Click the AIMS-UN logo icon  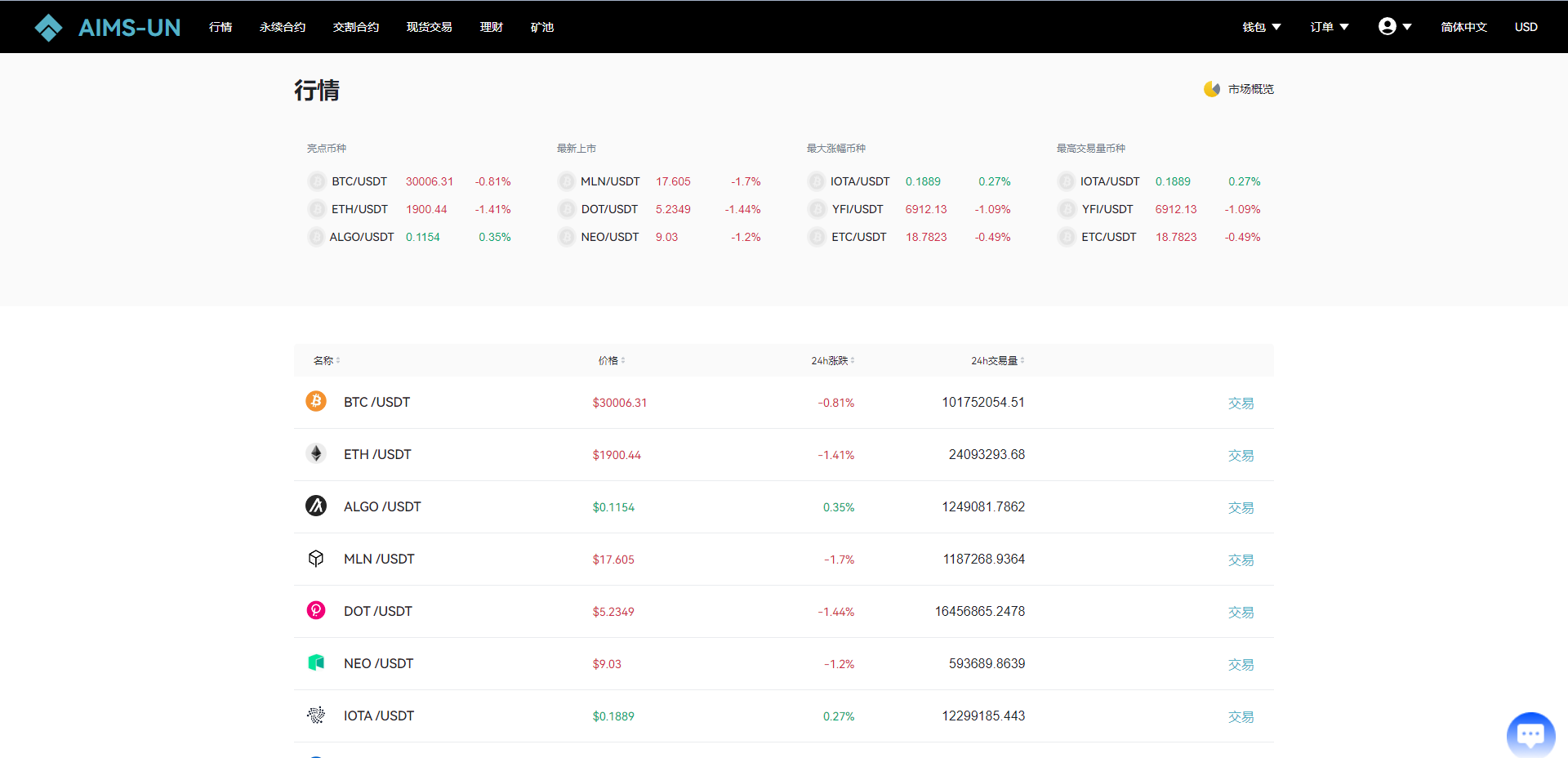(48, 28)
